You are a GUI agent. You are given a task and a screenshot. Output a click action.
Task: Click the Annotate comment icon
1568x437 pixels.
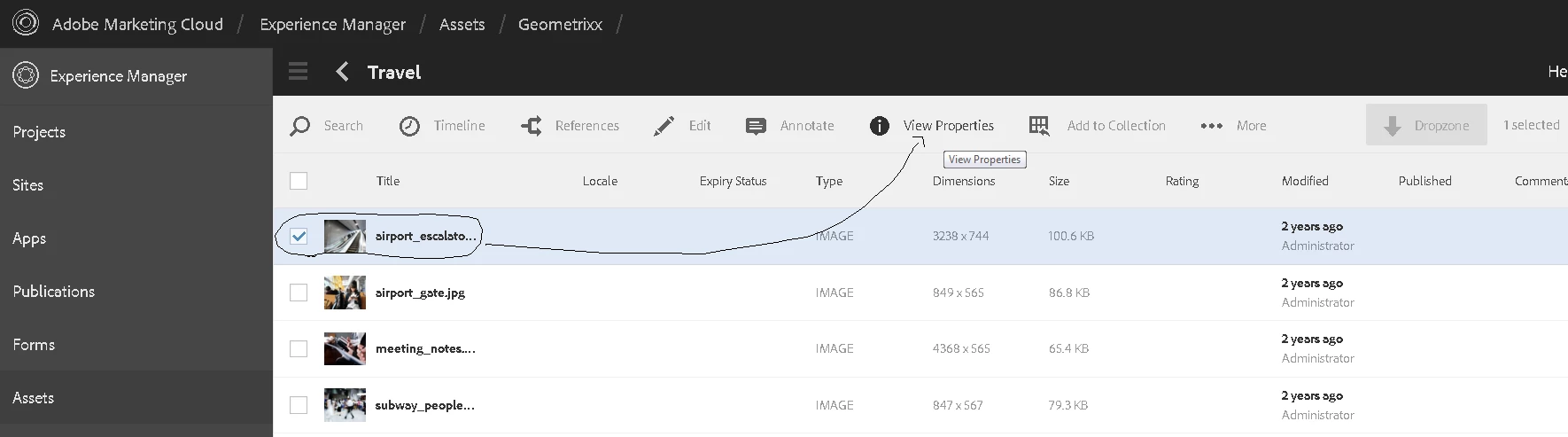[756, 126]
